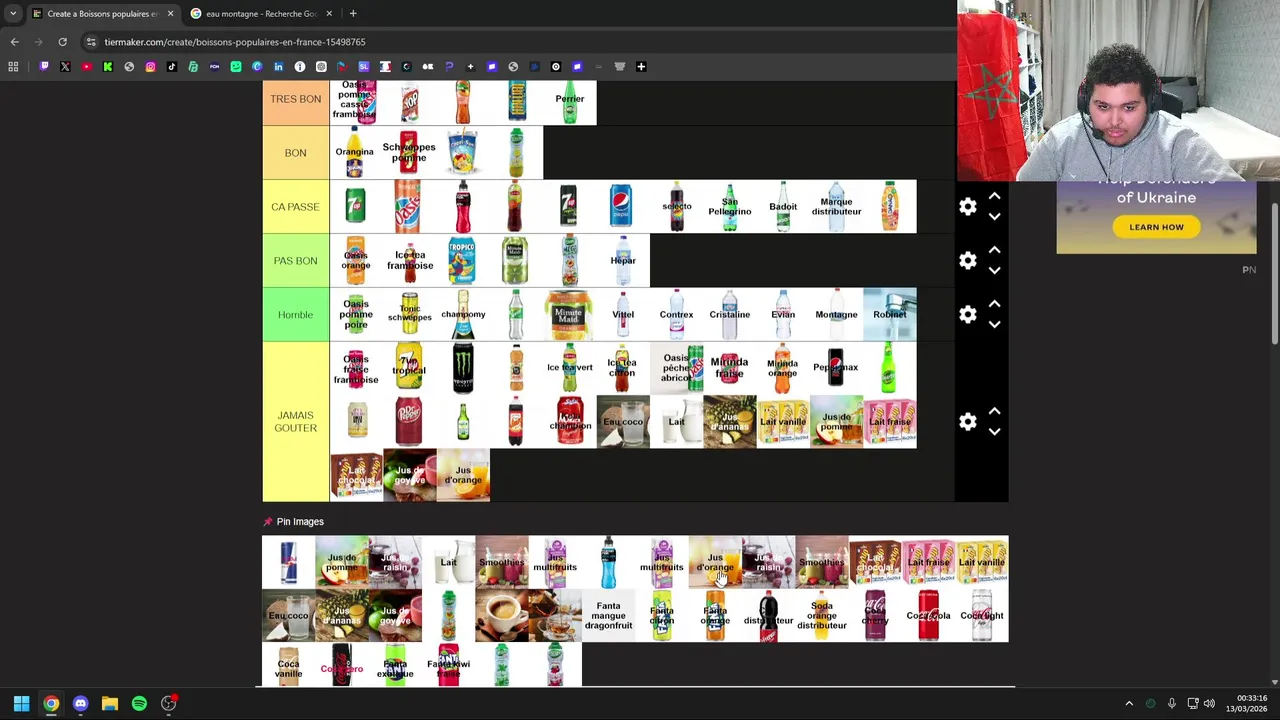Open settings gear for JAMAIS GOUTER tier
The width and height of the screenshot is (1280, 720).
pos(968,422)
